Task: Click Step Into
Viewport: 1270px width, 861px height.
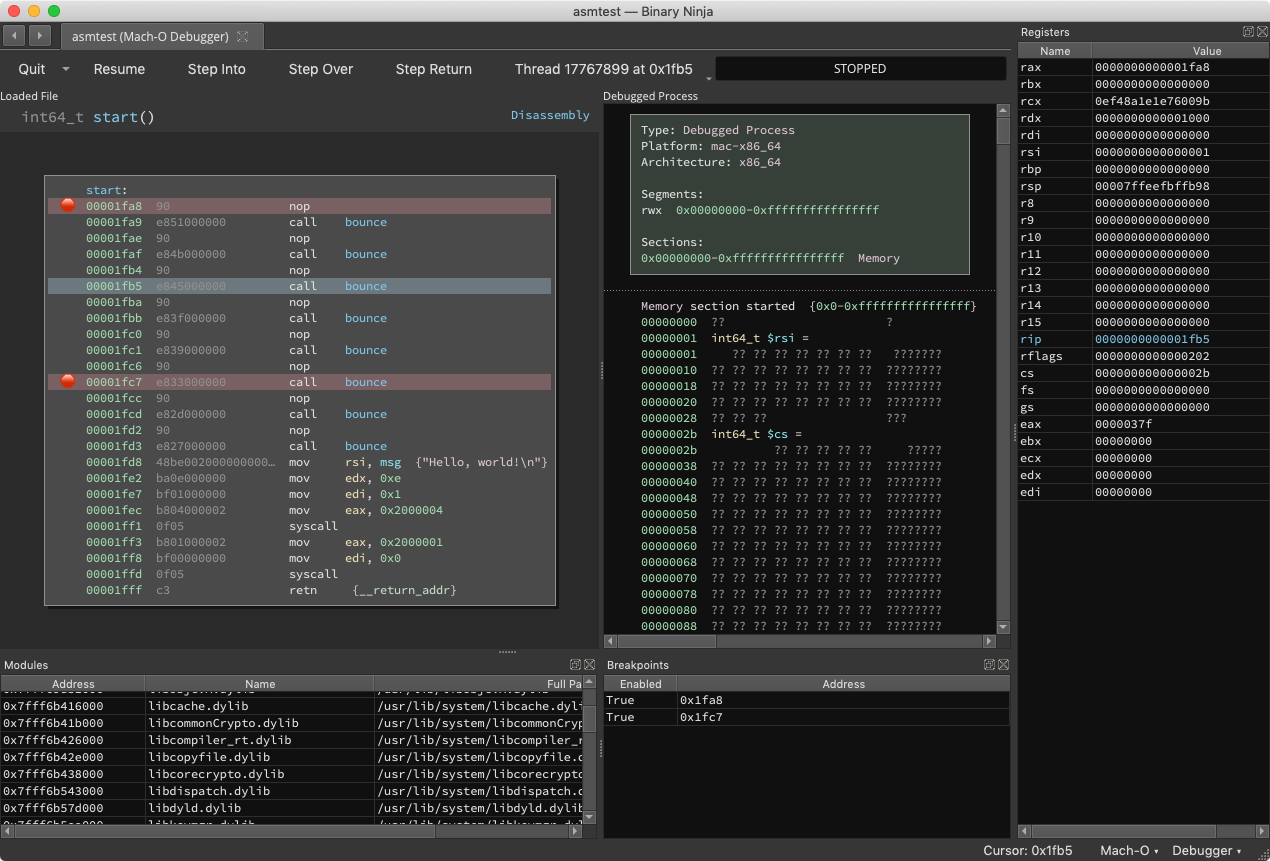Action: click(x=216, y=69)
